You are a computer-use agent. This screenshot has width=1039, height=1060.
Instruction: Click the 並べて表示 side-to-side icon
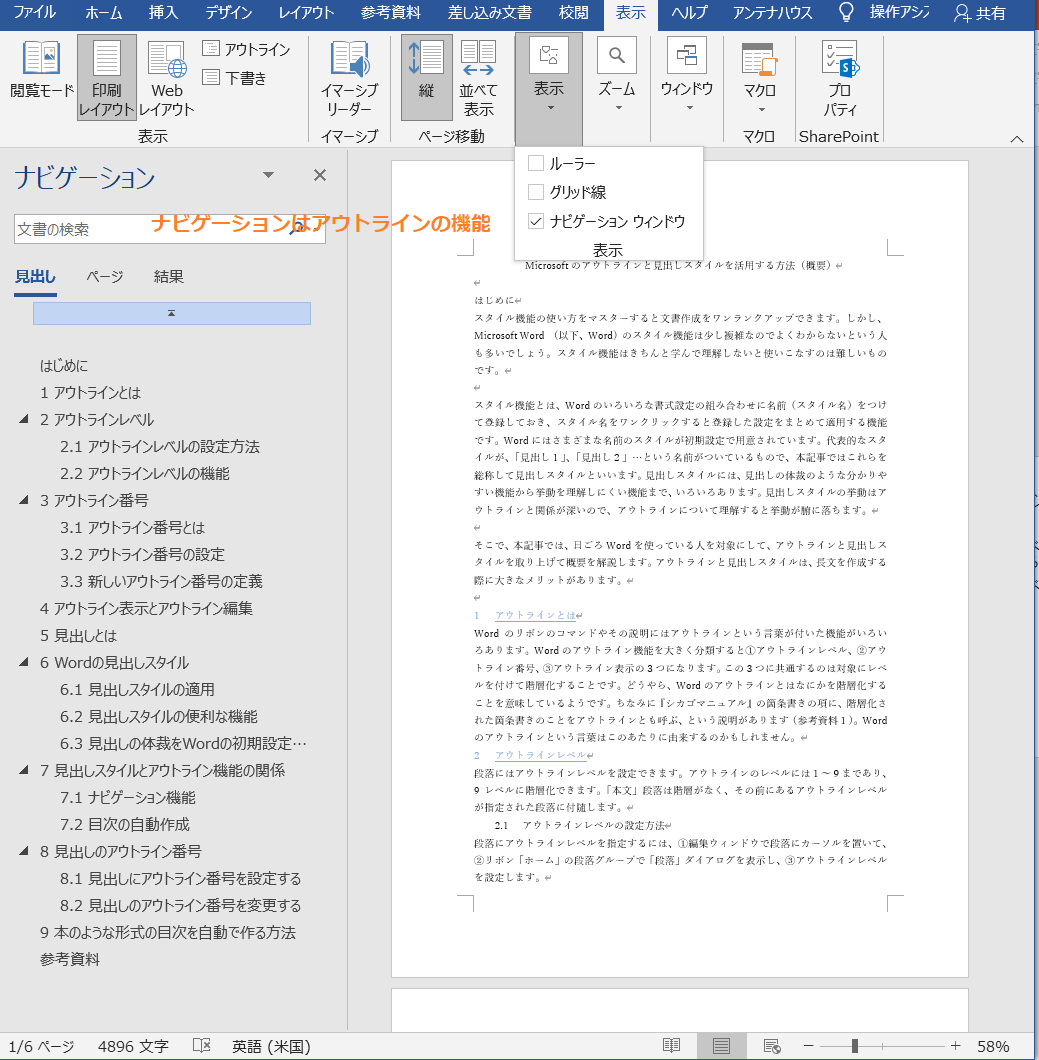[x=478, y=78]
